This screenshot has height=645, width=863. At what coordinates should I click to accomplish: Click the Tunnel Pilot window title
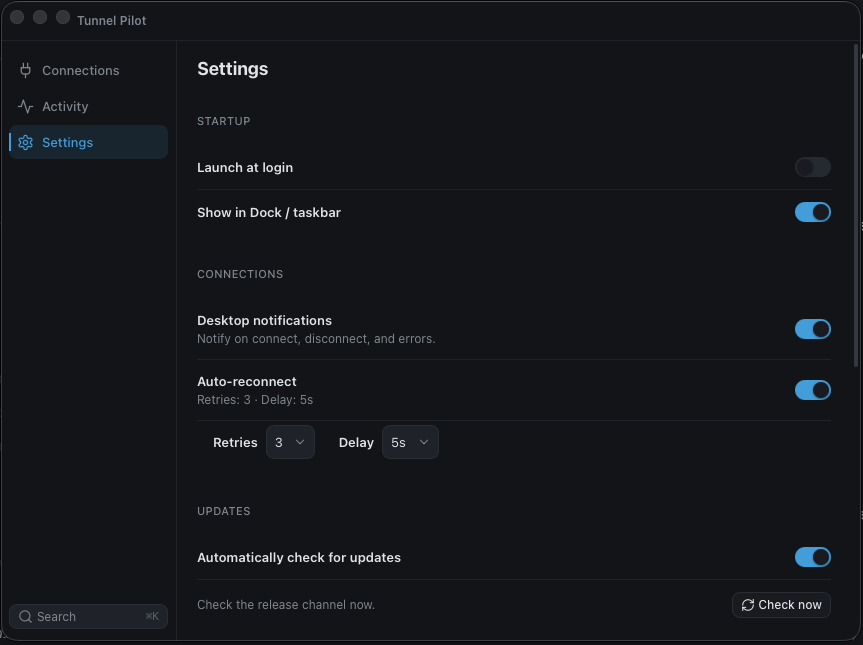tap(111, 20)
